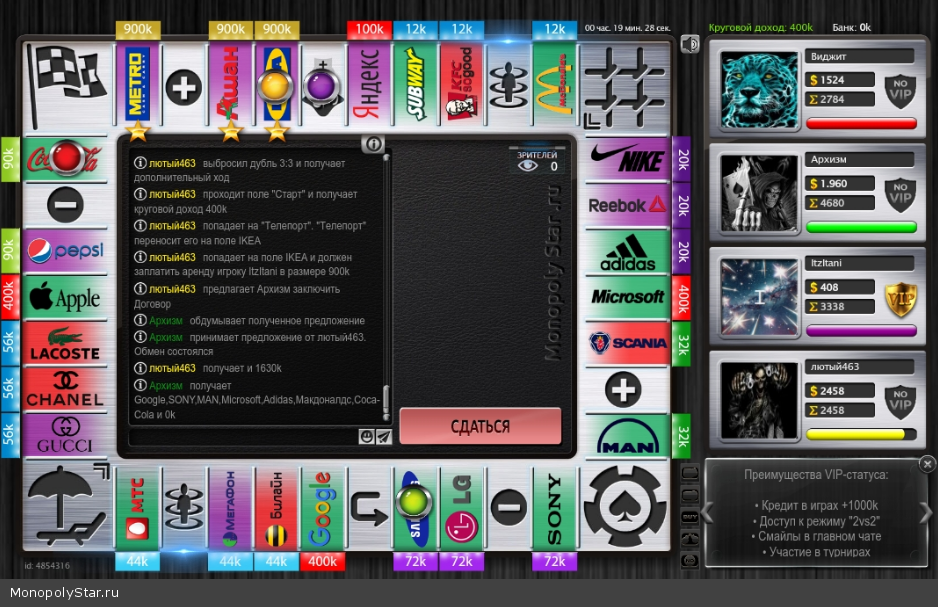Select the Gucci property cell
This screenshot has width=938, height=607.
click(65, 435)
